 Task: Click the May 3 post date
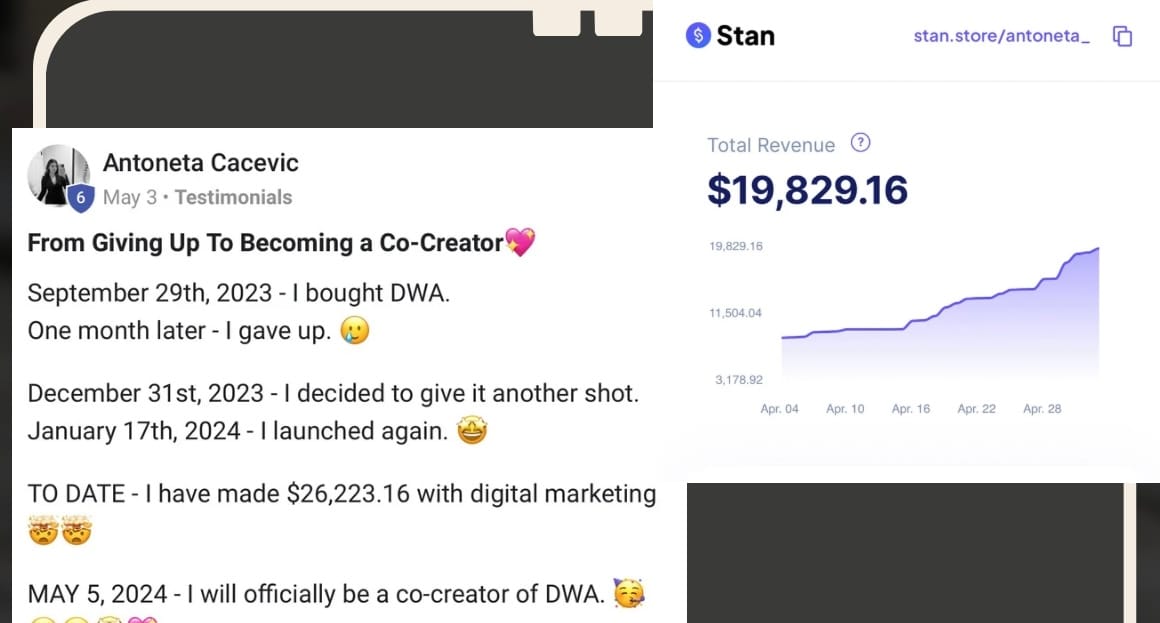[x=129, y=197]
